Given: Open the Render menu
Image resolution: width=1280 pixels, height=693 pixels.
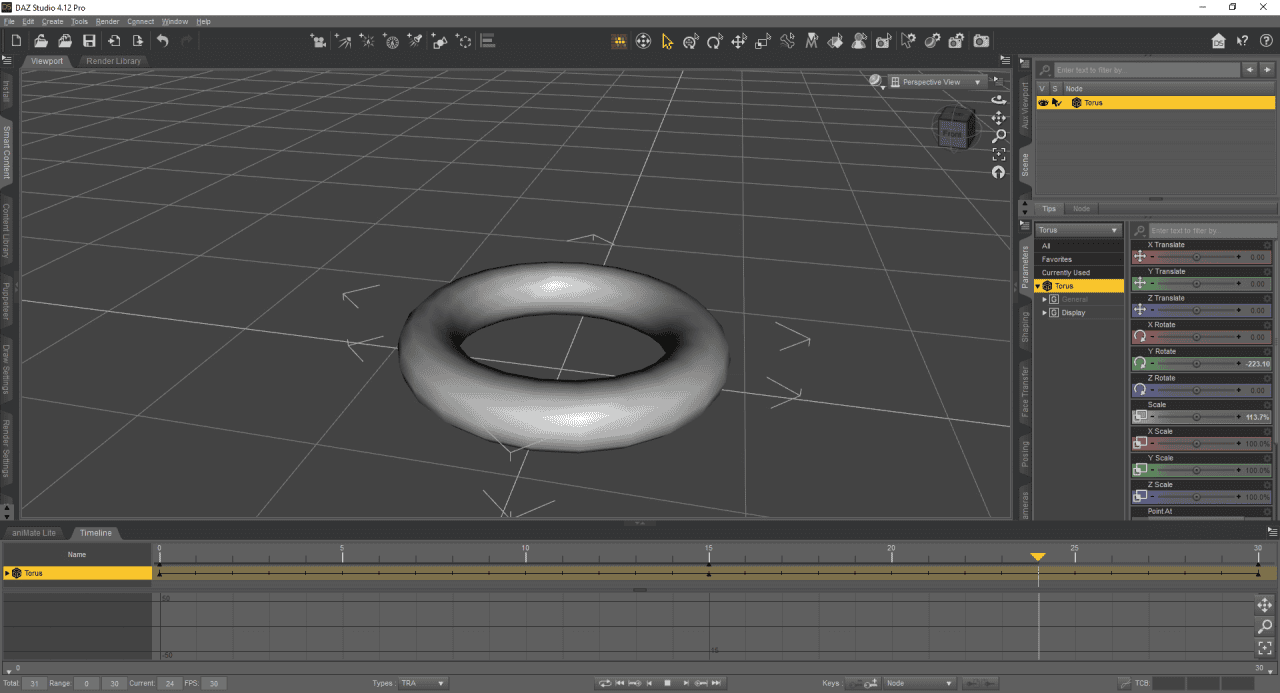Looking at the screenshot, I should 107,21.
